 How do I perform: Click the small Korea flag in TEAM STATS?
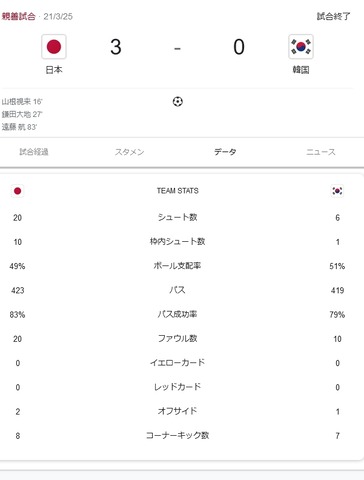point(337,191)
